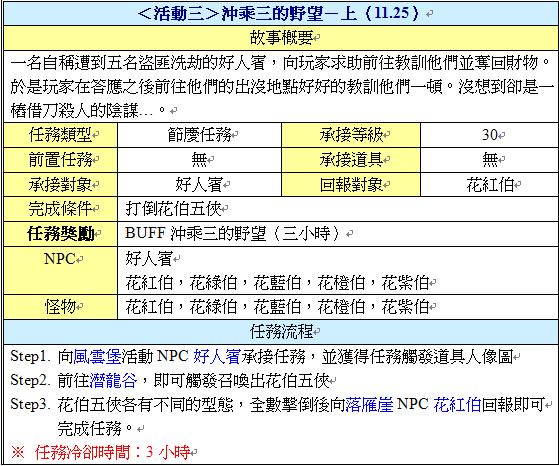Click the story summary's first line text

281,63
